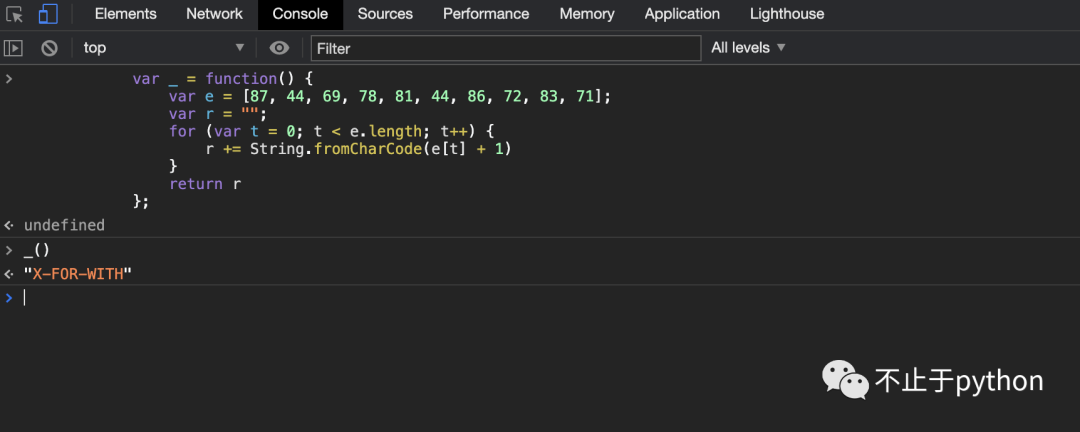
Task: Switch to the Network tab
Action: point(214,14)
